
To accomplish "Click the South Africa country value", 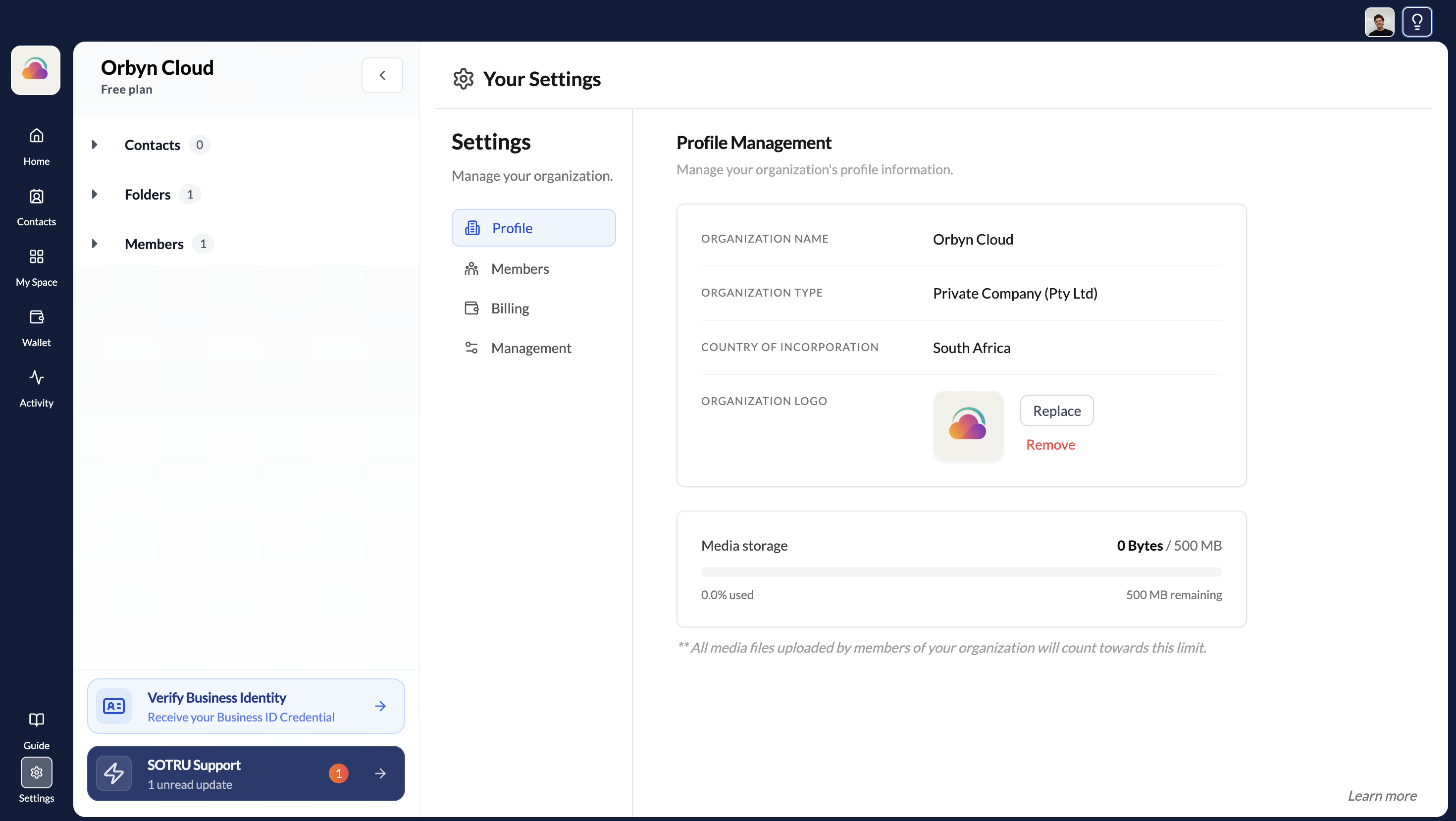I will (x=972, y=348).
